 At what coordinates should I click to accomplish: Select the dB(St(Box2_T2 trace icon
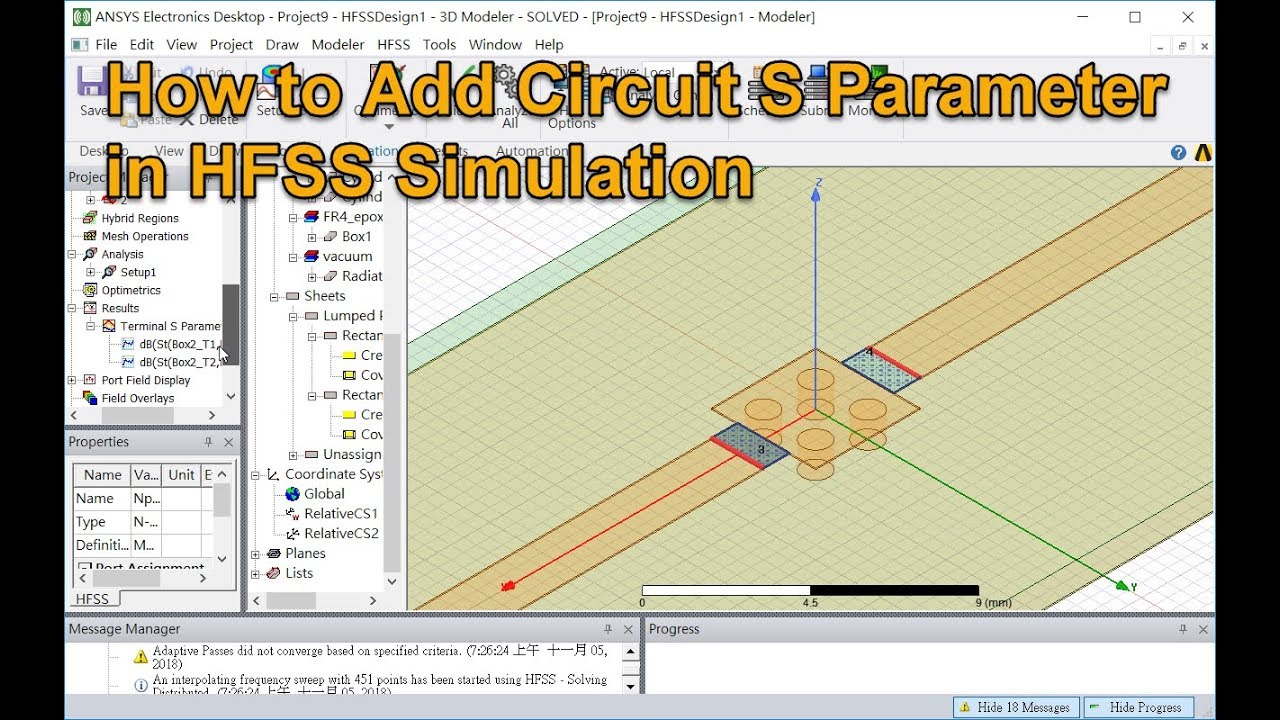coord(128,362)
